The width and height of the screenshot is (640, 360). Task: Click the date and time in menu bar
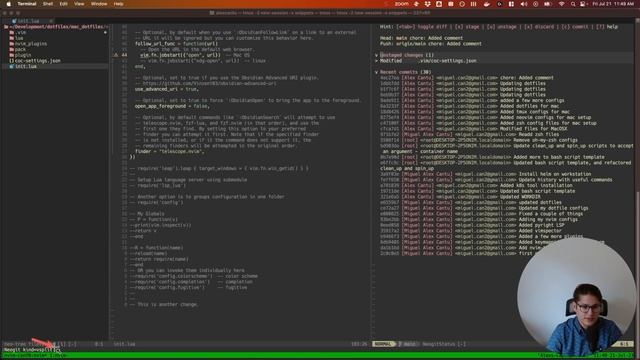click(x=613, y=4)
